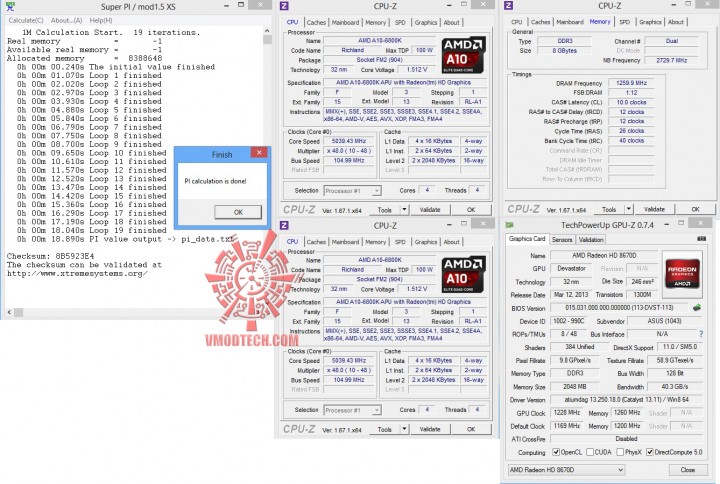
Task: Open Graphics tab in lower CPU-Z window
Action: point(426,242)
